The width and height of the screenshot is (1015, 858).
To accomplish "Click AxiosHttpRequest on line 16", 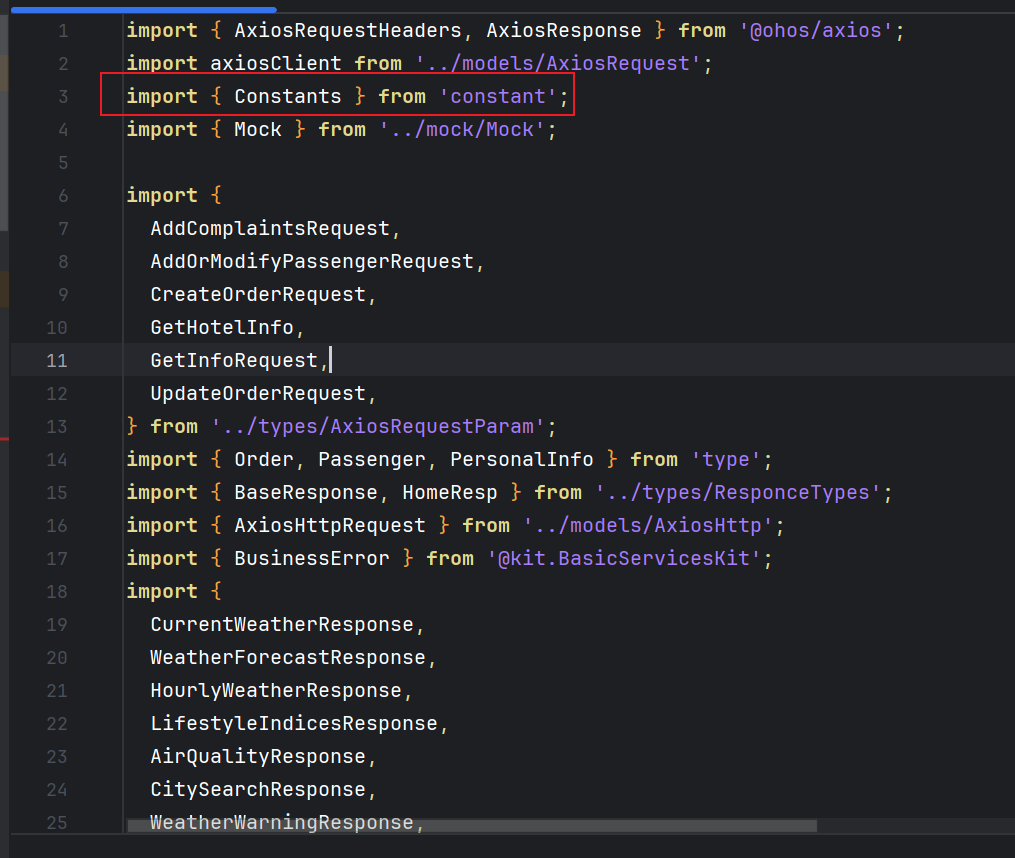I will [330, 526].
